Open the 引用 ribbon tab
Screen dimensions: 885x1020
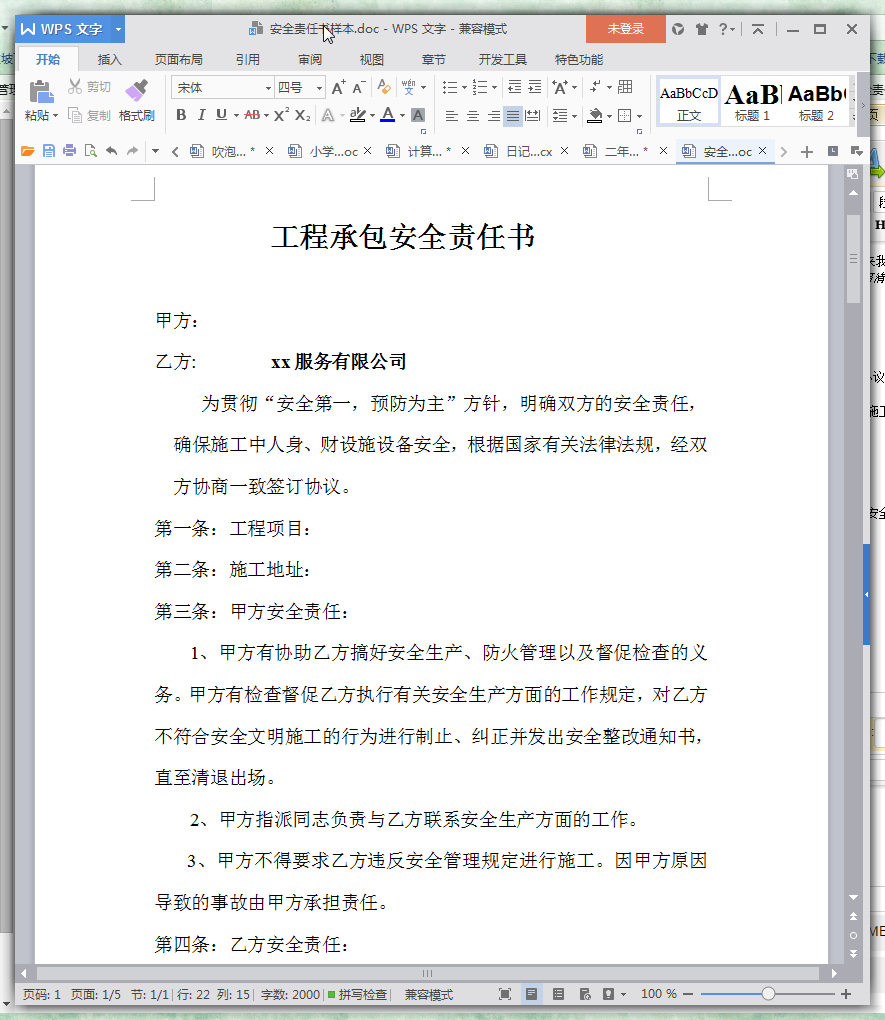(x=247, y=60)
